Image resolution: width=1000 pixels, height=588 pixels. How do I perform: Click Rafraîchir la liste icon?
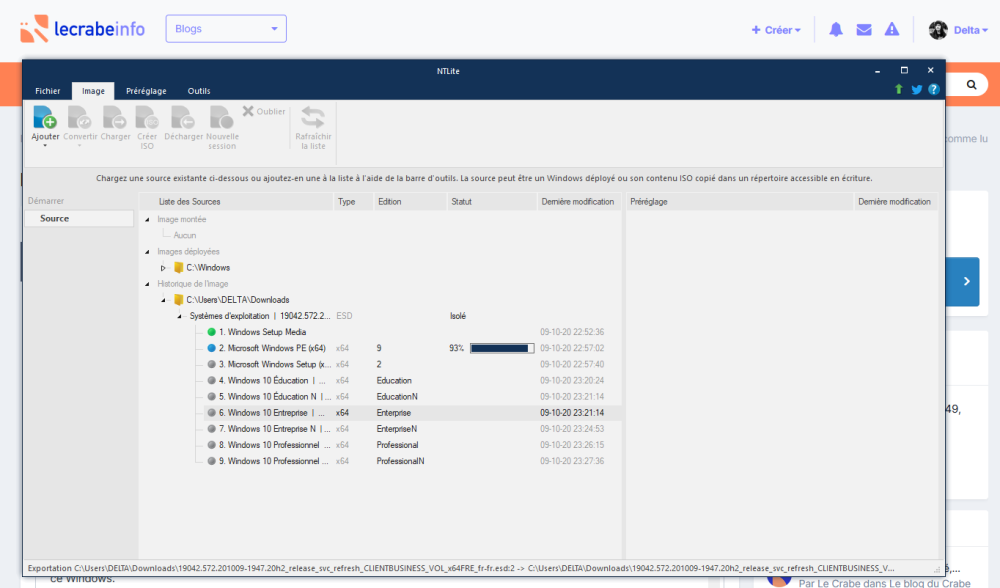(x=313, y=117)
